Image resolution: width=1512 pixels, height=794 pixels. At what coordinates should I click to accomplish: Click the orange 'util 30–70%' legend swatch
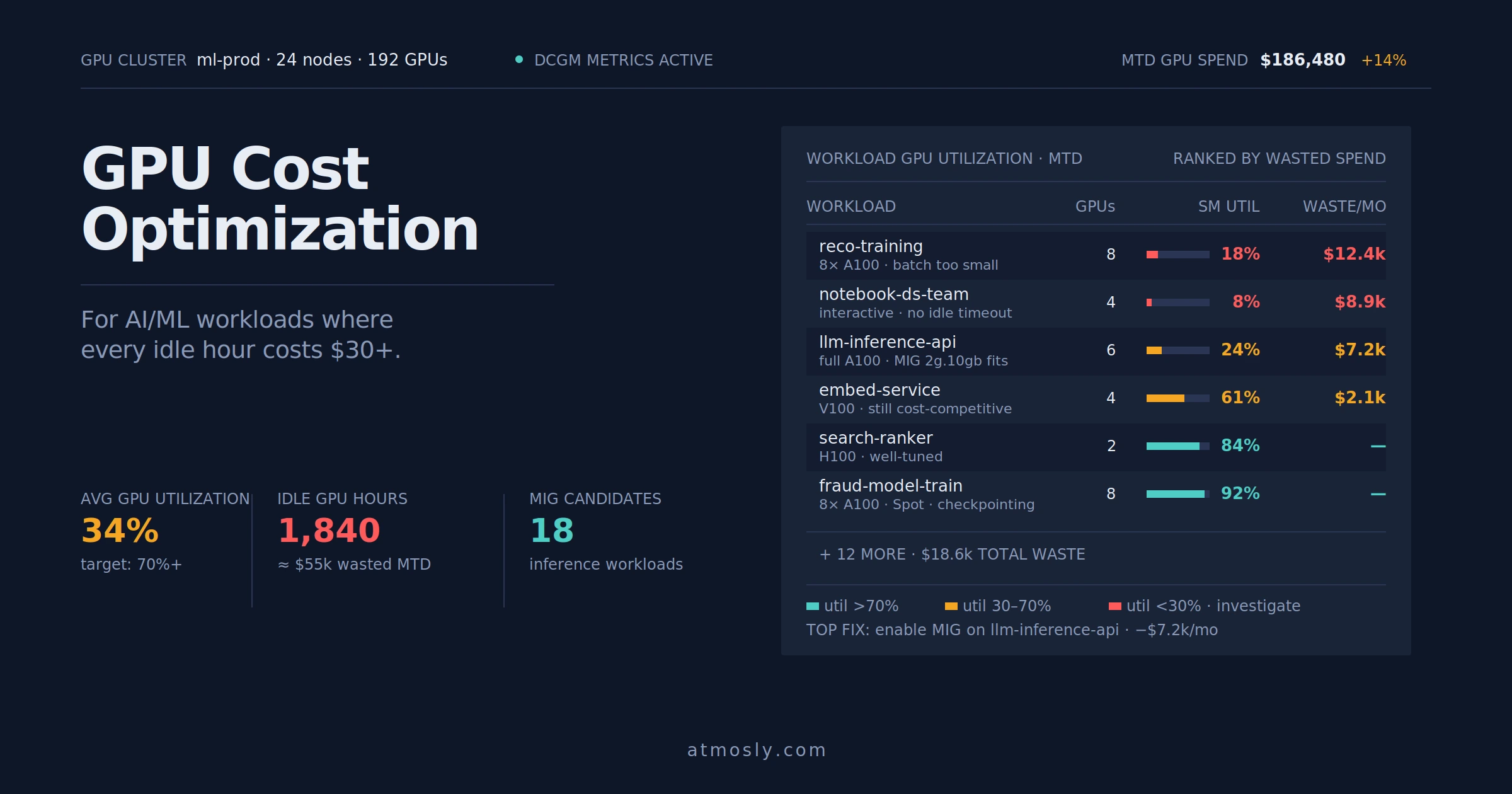pos(951,606)
